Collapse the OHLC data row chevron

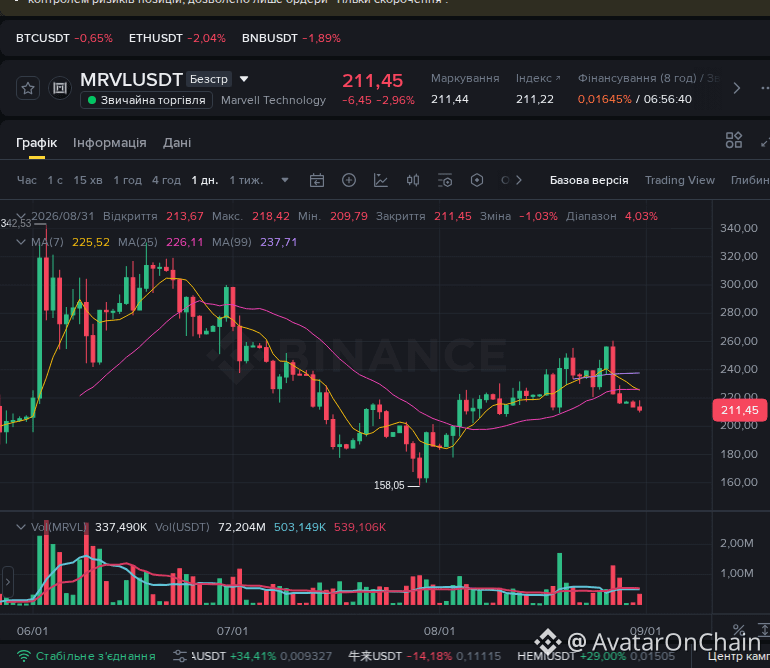click(x=21, y=216)
